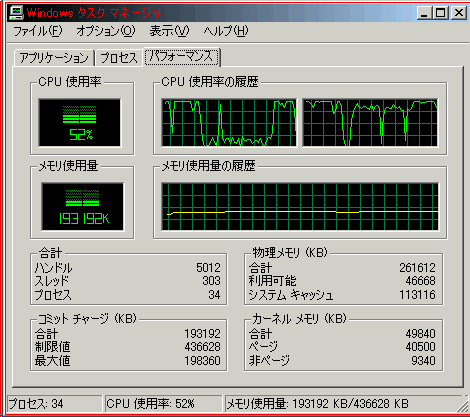Select the パフォーマンス tab
The height and width of the screenshot is (417, 470).
[182, 57]
